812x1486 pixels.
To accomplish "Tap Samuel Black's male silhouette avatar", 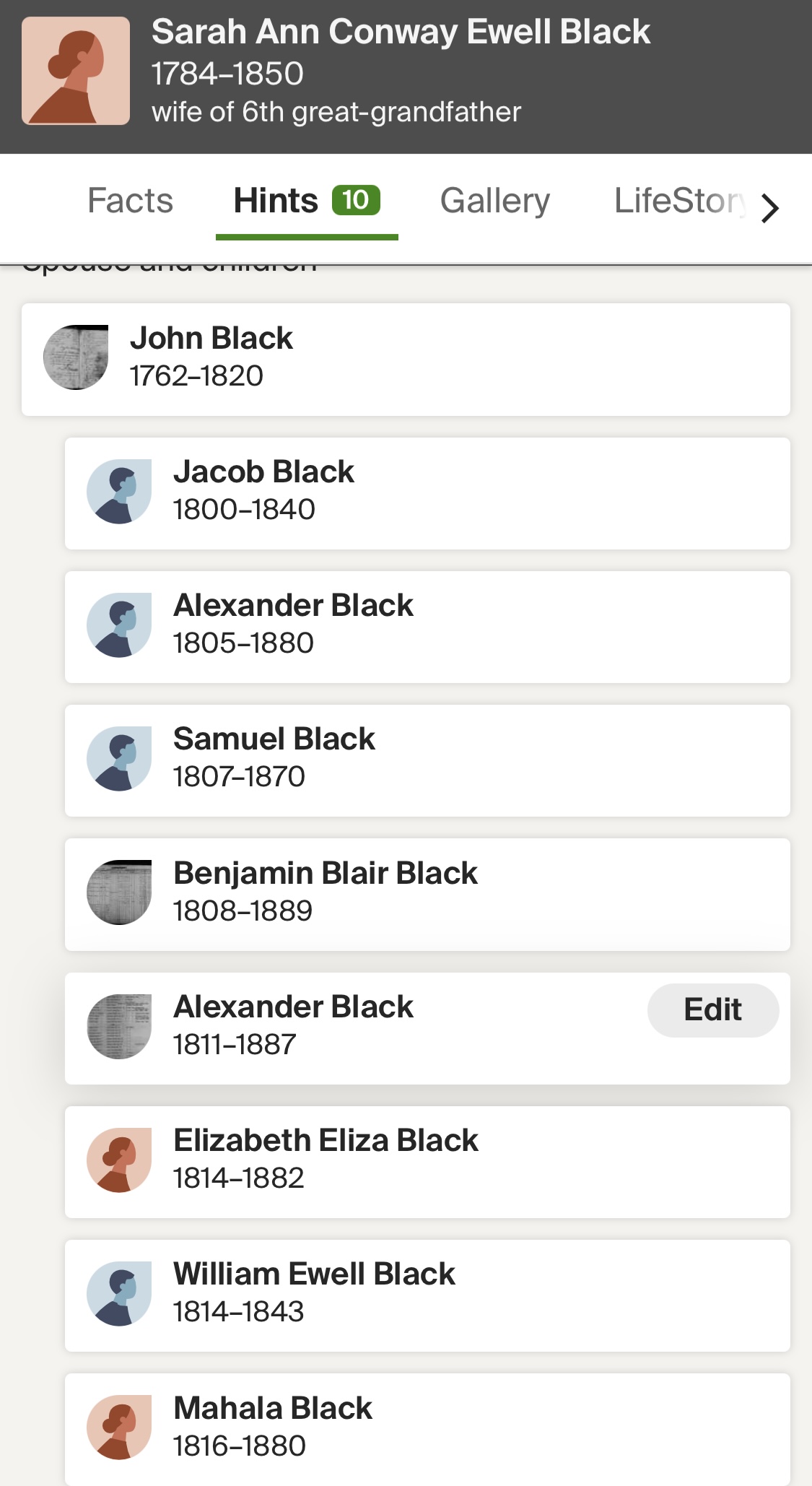I will (x=119, y=758).
